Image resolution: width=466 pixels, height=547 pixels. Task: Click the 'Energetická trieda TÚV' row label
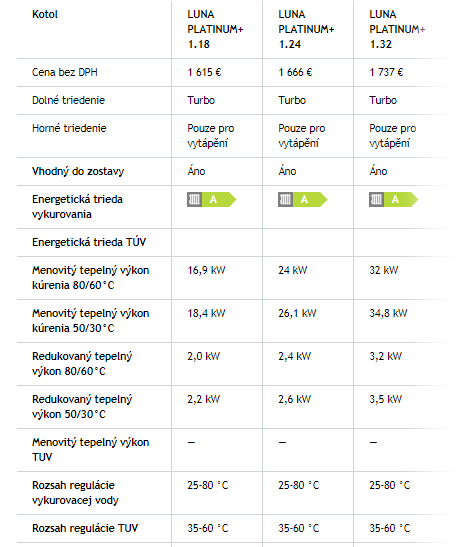(89, 242)
